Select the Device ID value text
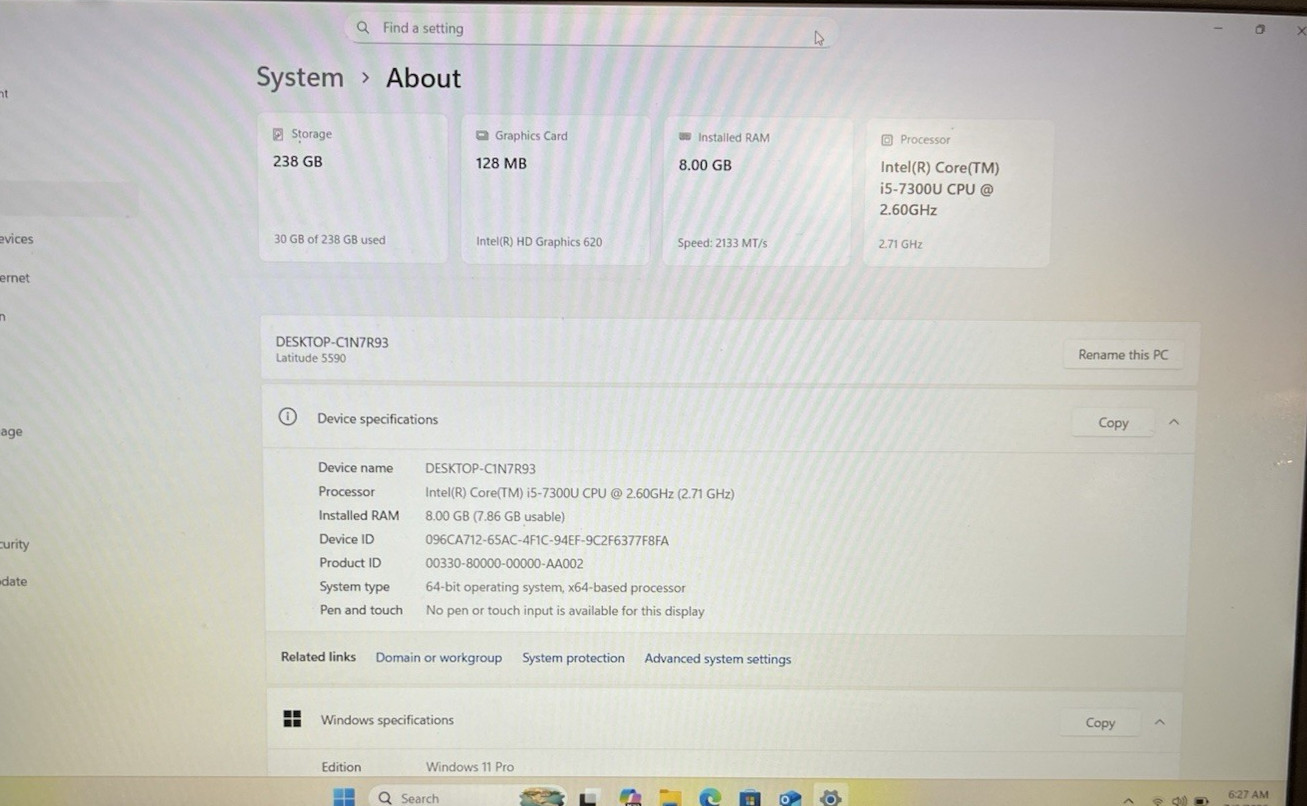 point(547,540)
